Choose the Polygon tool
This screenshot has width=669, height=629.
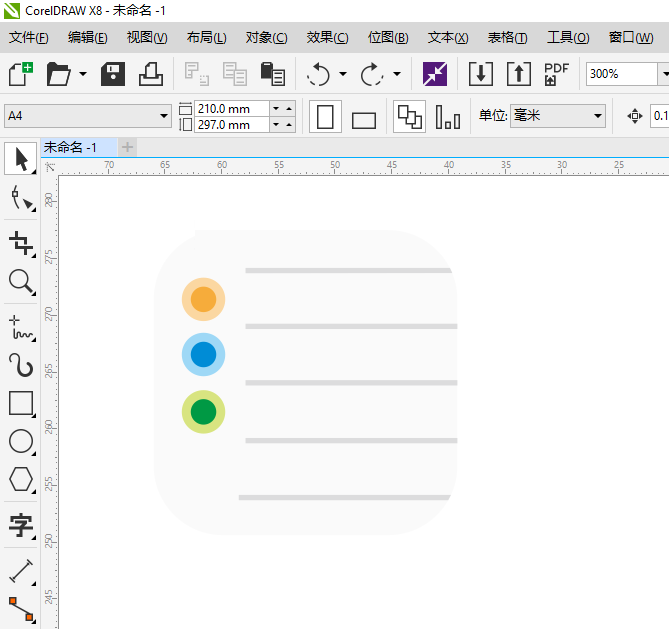21,480
